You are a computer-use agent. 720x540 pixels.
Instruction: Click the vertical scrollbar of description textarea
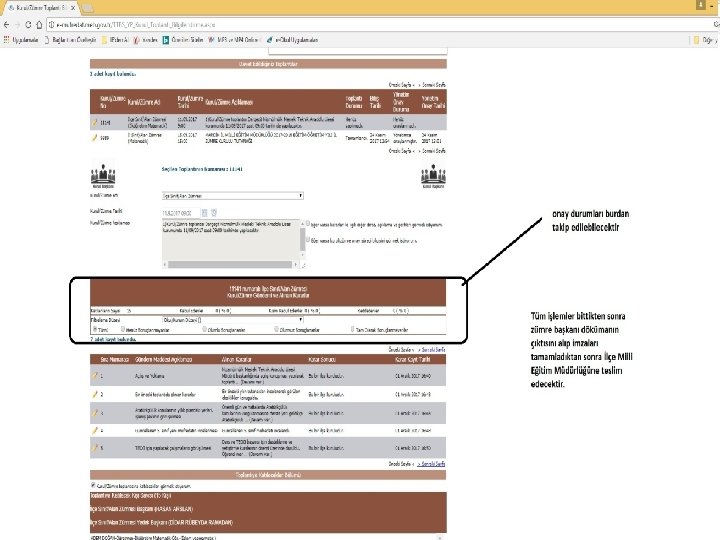click(303, 239)
